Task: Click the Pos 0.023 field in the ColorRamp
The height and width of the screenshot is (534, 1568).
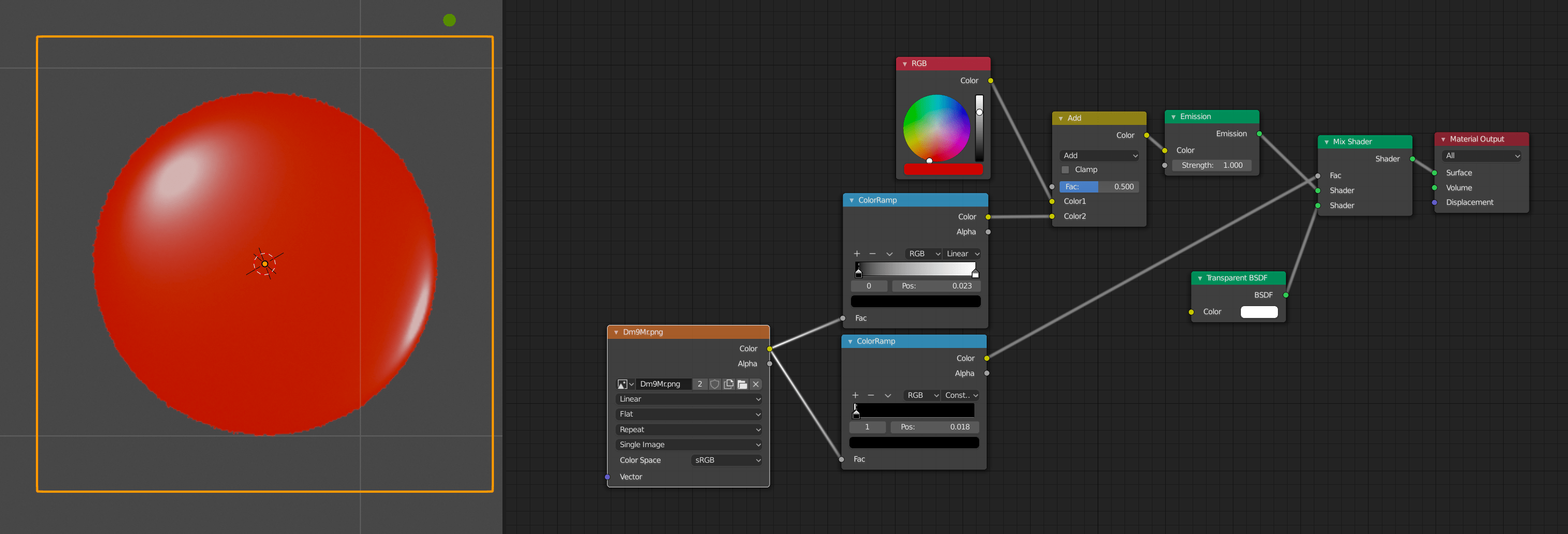Action: point(936,286)
